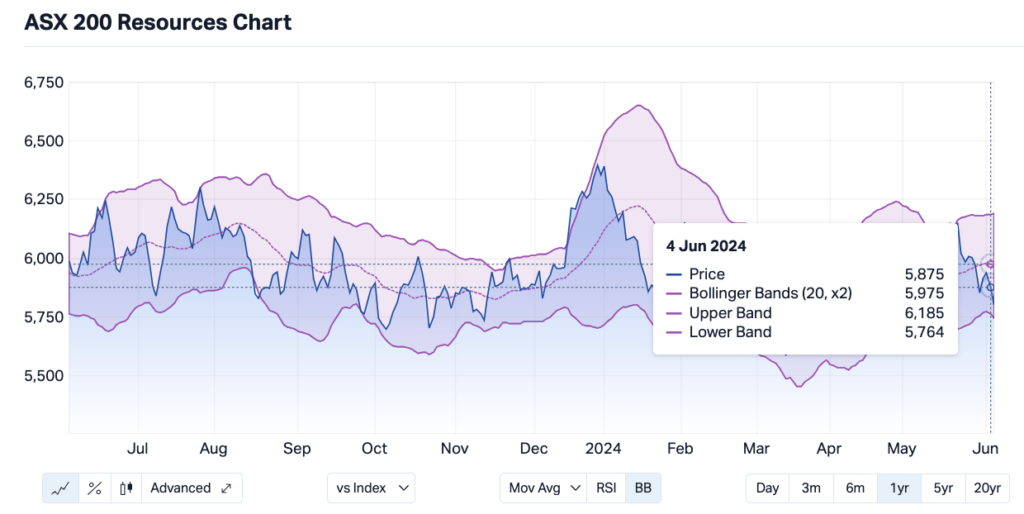Select the 5yr time range

click(x=943, y=488)
